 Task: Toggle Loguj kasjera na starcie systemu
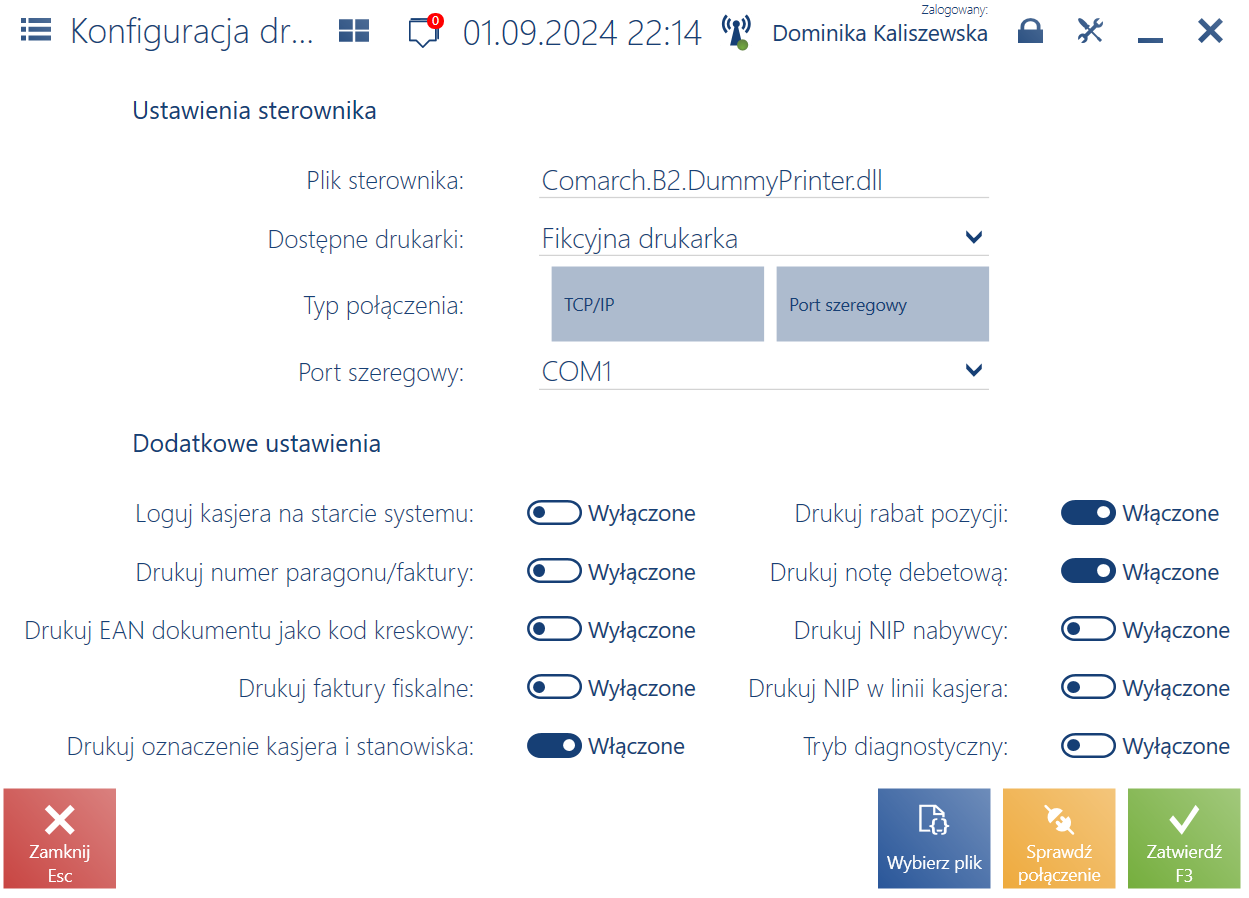[554, 513]
